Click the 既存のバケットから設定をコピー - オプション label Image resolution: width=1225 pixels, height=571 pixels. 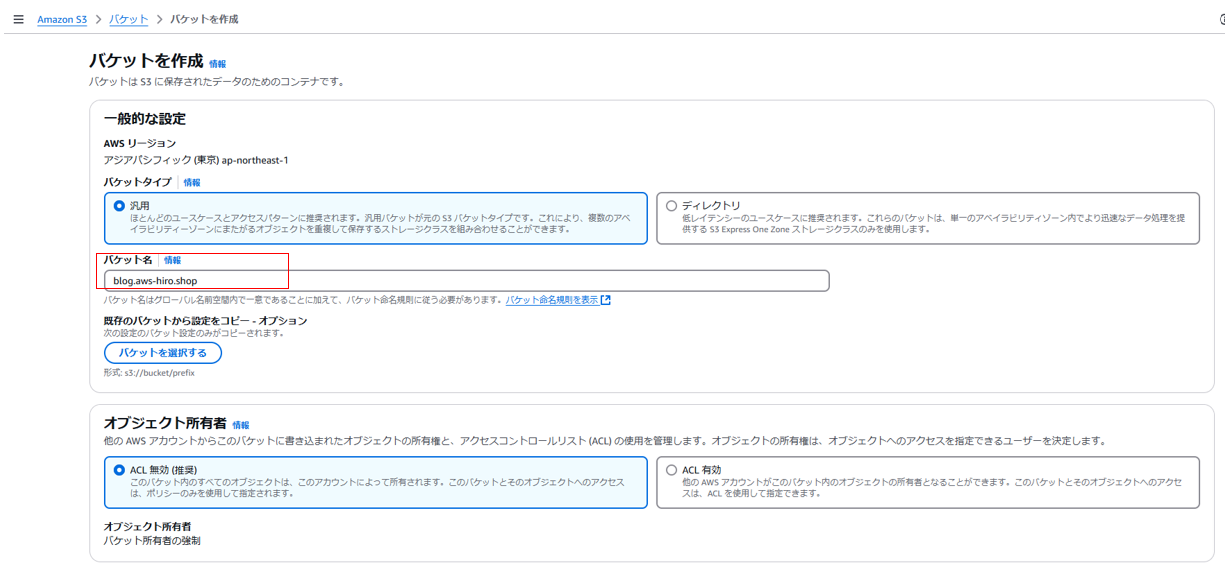[x=206, y=321]
